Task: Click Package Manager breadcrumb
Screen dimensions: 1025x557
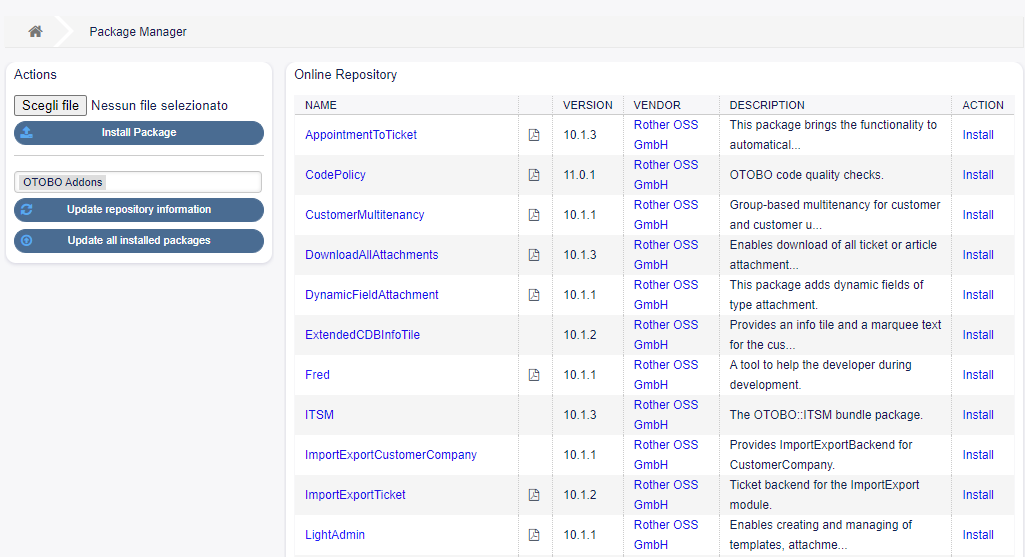Action: tap(138, 31)
